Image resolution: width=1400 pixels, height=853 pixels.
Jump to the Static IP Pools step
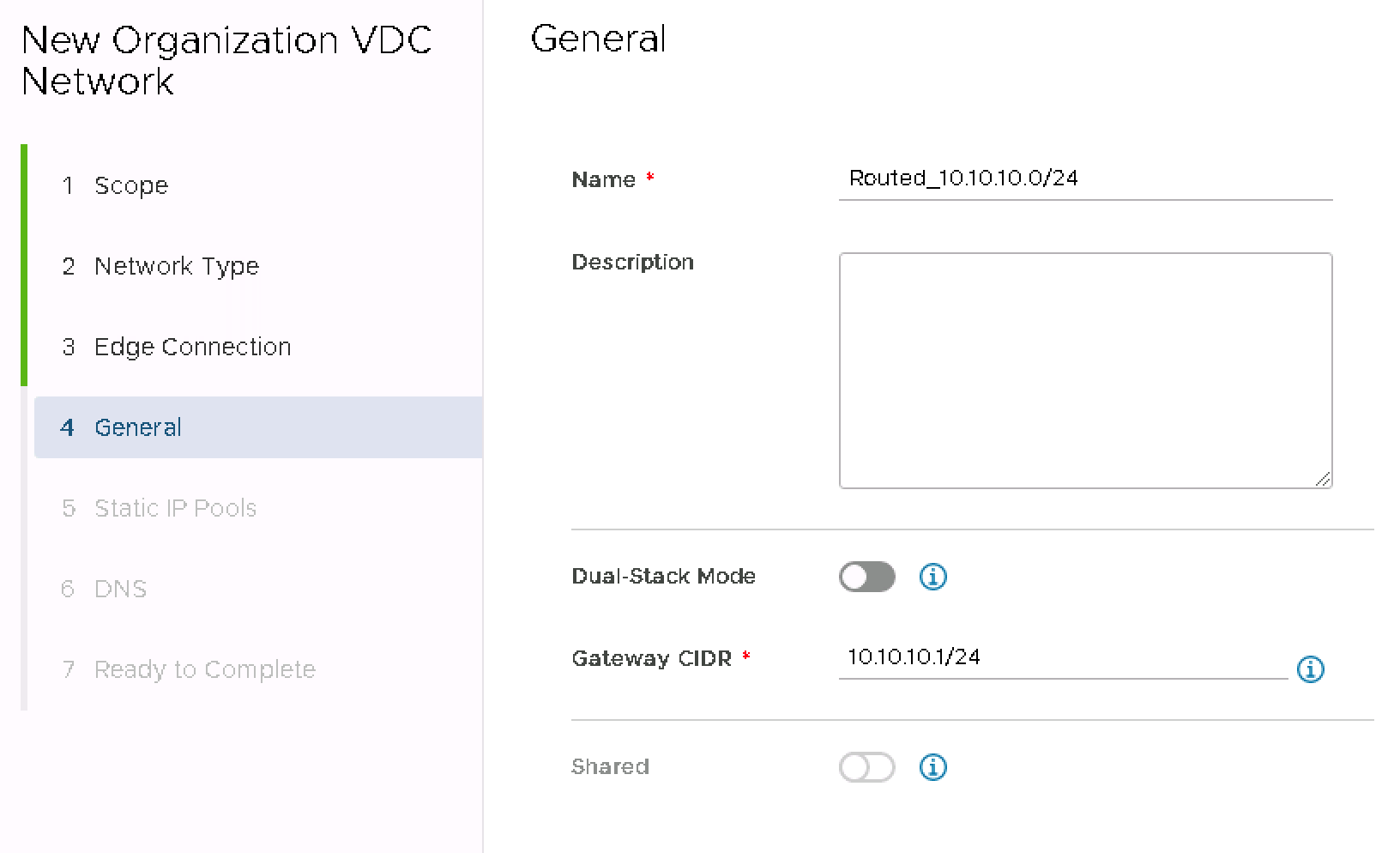[x=175, y=508]
